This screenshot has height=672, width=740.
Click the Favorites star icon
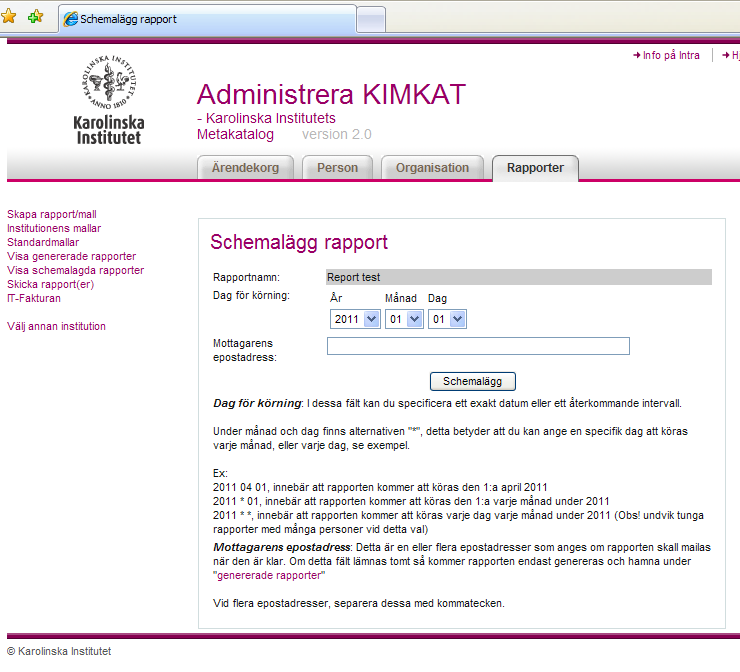(8, 17)
